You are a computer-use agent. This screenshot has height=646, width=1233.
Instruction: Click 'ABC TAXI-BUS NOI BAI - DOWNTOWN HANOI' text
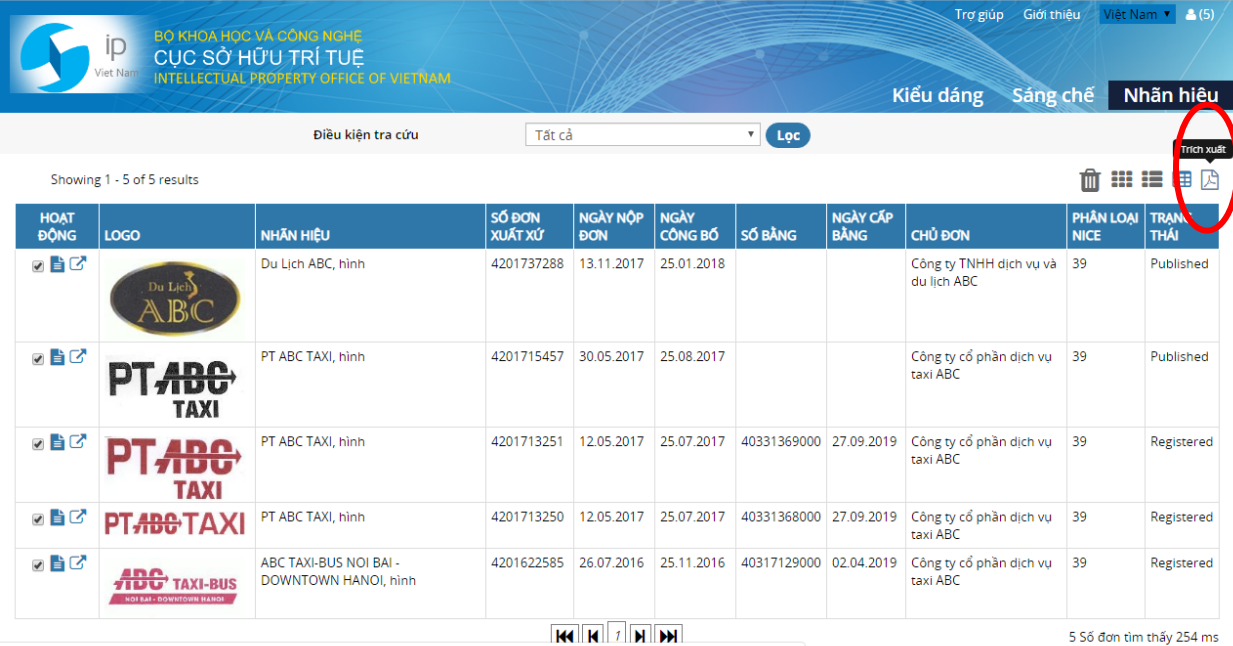(x=338, y=572)
